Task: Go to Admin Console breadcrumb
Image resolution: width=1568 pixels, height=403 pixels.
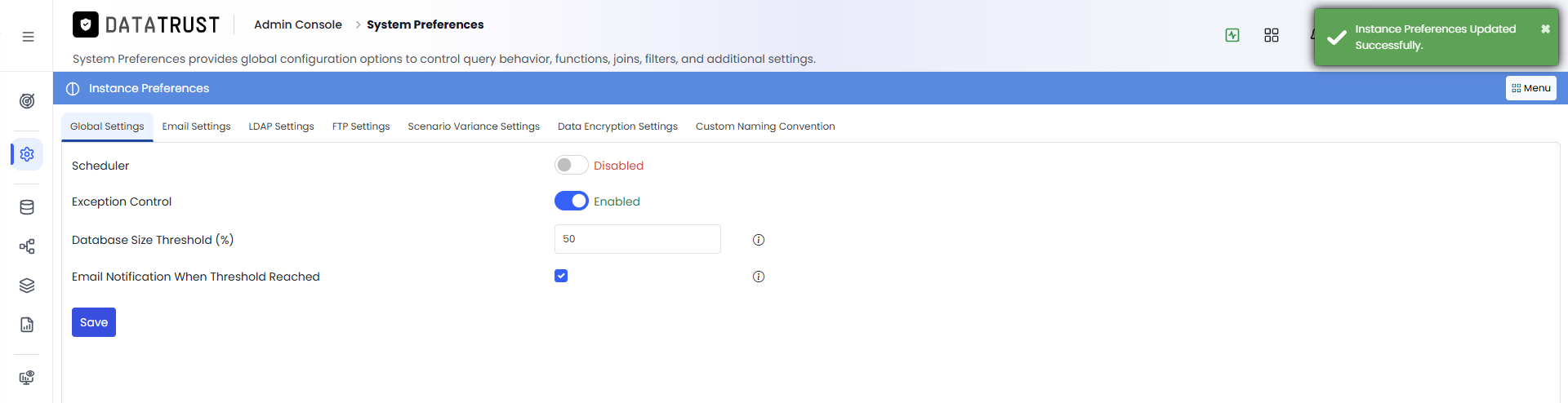Action: pos(298,24)
